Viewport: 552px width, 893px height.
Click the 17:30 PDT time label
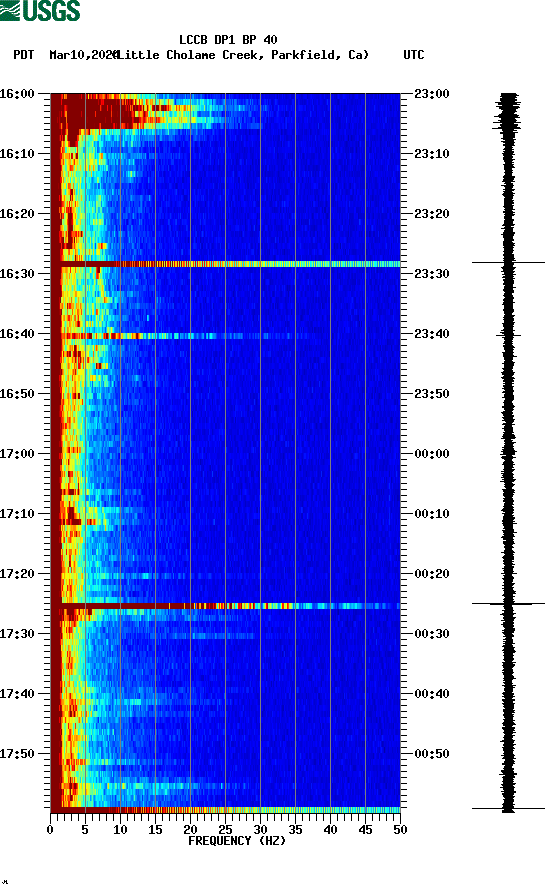tap(17, 634)
